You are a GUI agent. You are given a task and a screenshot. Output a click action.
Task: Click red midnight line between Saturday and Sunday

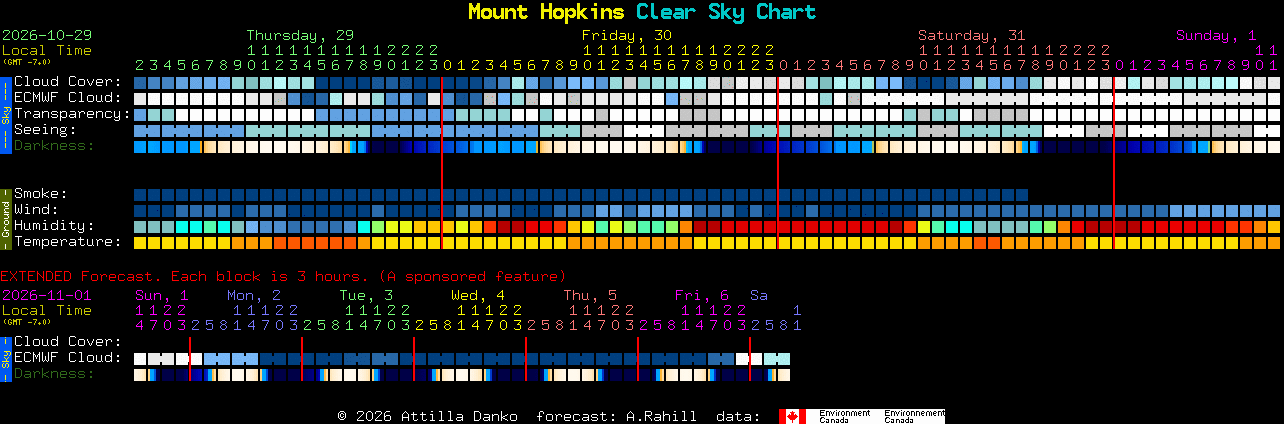pyautogui.click(x=1114, y=162)
